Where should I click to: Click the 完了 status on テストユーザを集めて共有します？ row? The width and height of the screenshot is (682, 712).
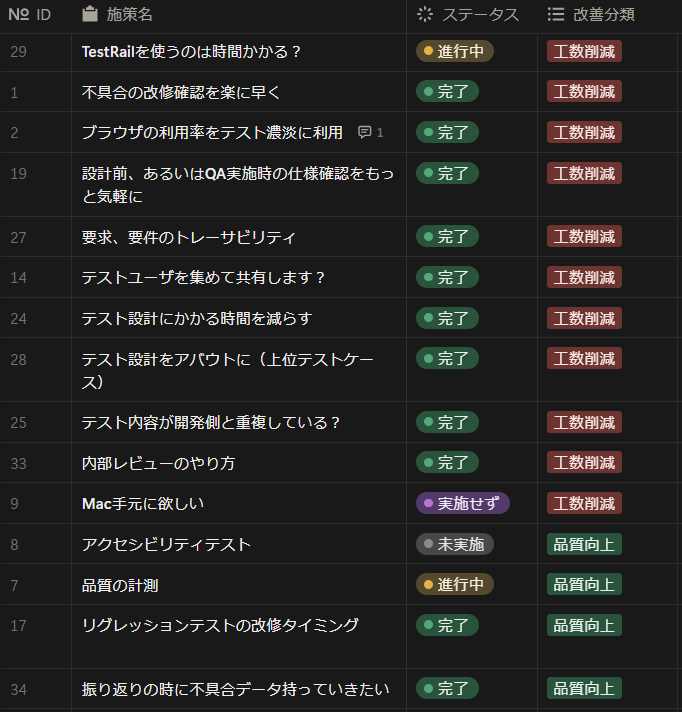(x=447, y=277)
